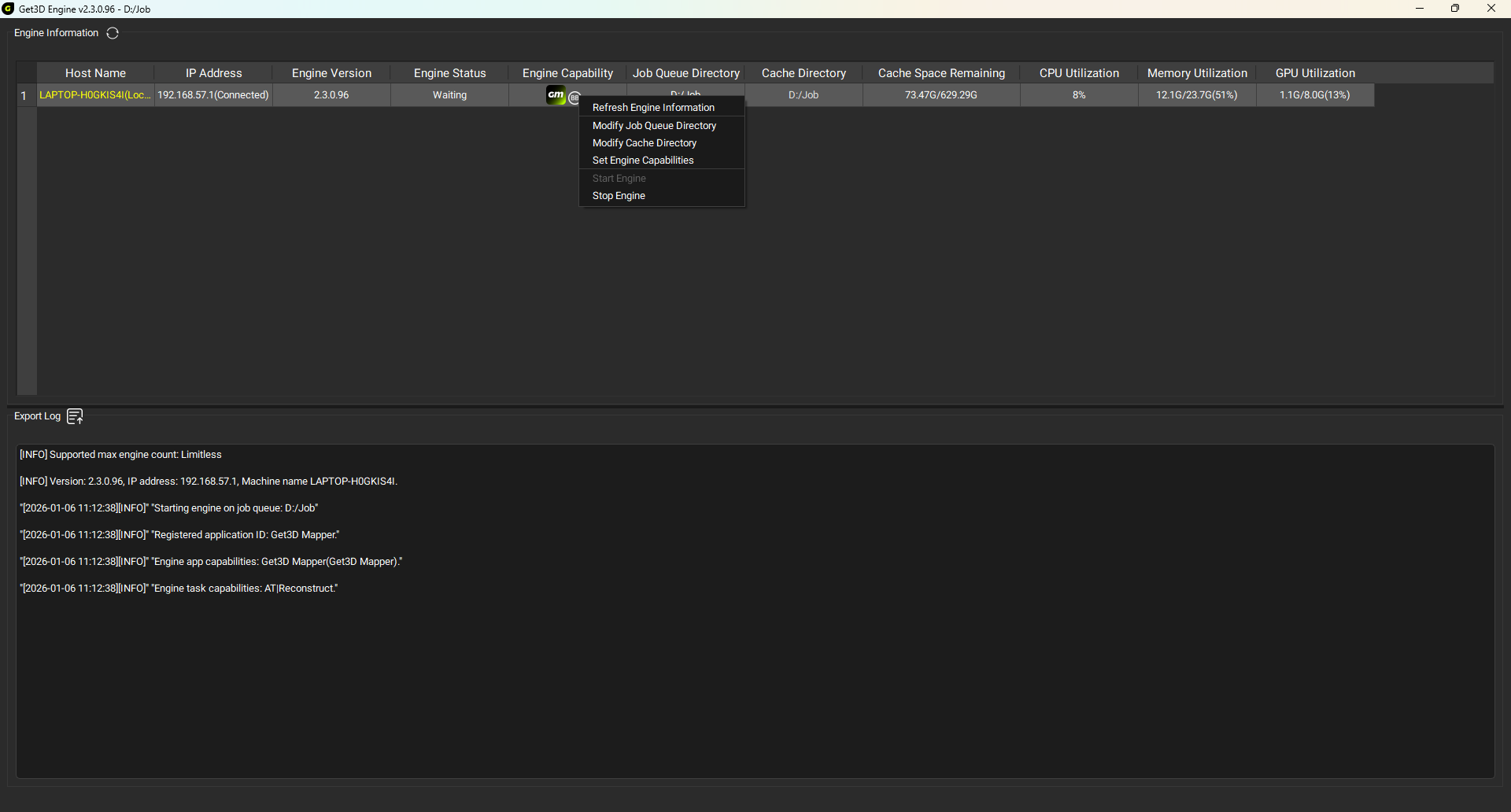
Task: Minimize the Get3D Engine window
Action: [1420, 9]
